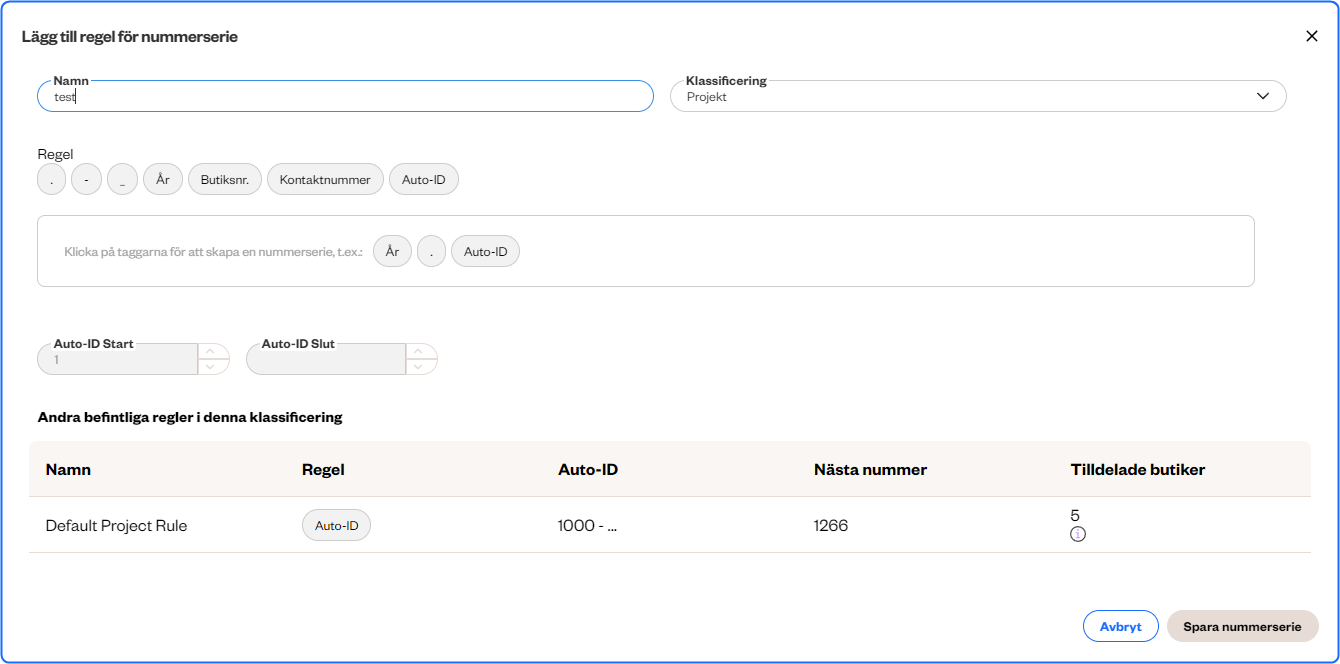Viewport: 1340px width, 664px height.
Task: Increase the Auto-ID Slut value
Action: tap(418, 351)
